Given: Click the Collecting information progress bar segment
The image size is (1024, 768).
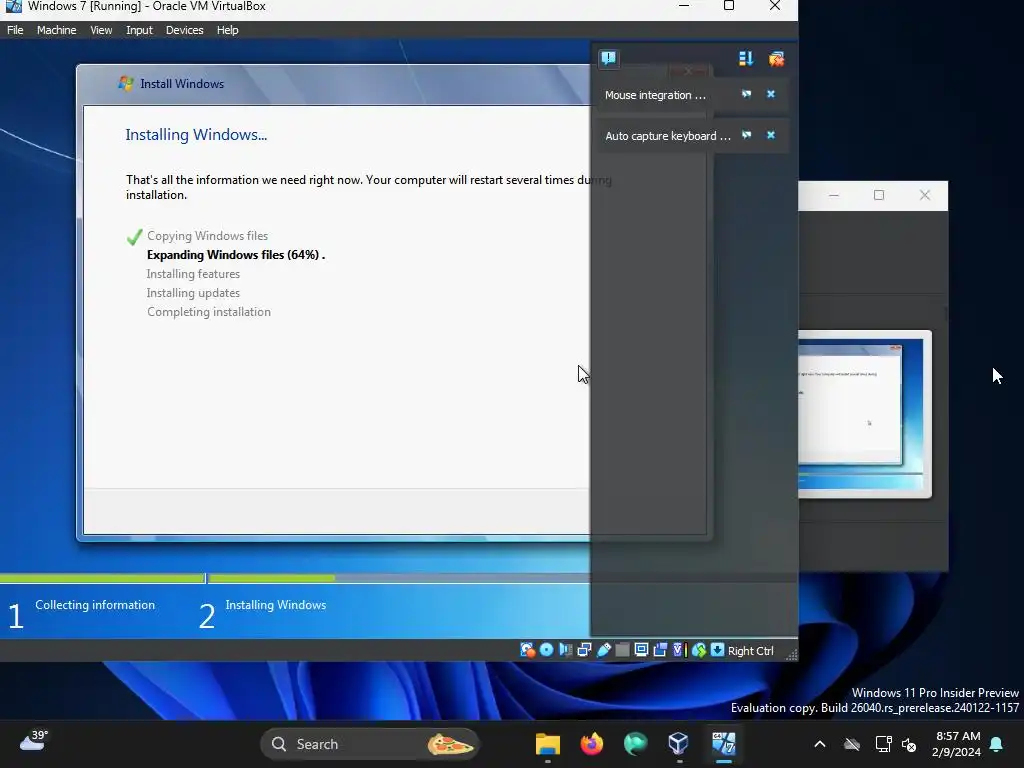Looking at the screenshot, I should click(103, 578).
